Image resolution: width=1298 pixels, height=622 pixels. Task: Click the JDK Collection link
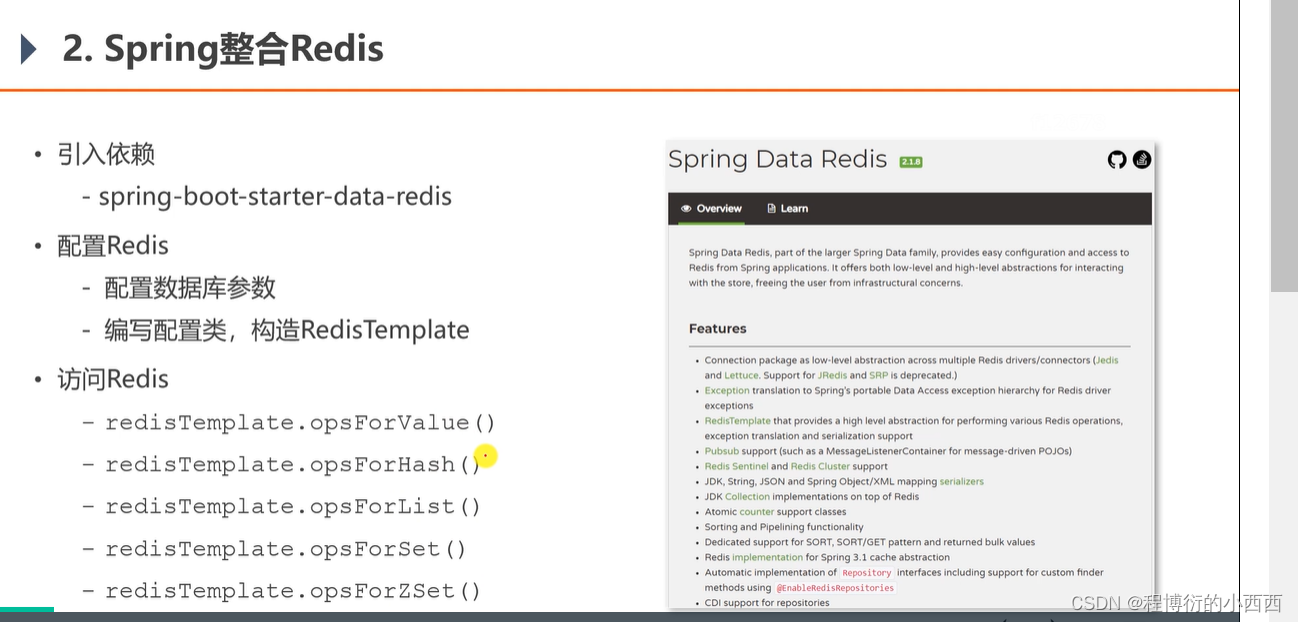[x=747, y=496]
